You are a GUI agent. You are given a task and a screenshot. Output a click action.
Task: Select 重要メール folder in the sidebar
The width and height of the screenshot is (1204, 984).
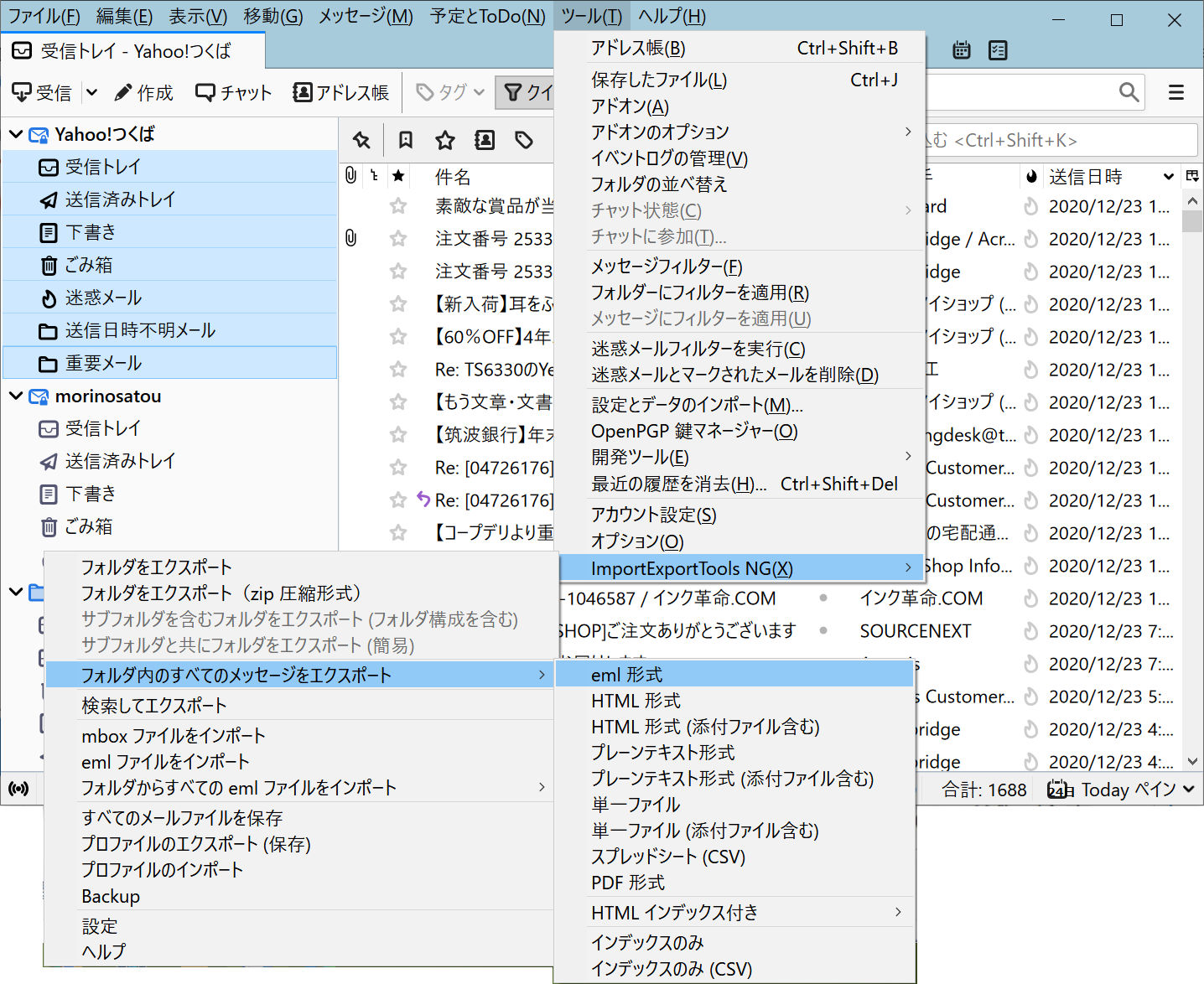pos(103,363)
